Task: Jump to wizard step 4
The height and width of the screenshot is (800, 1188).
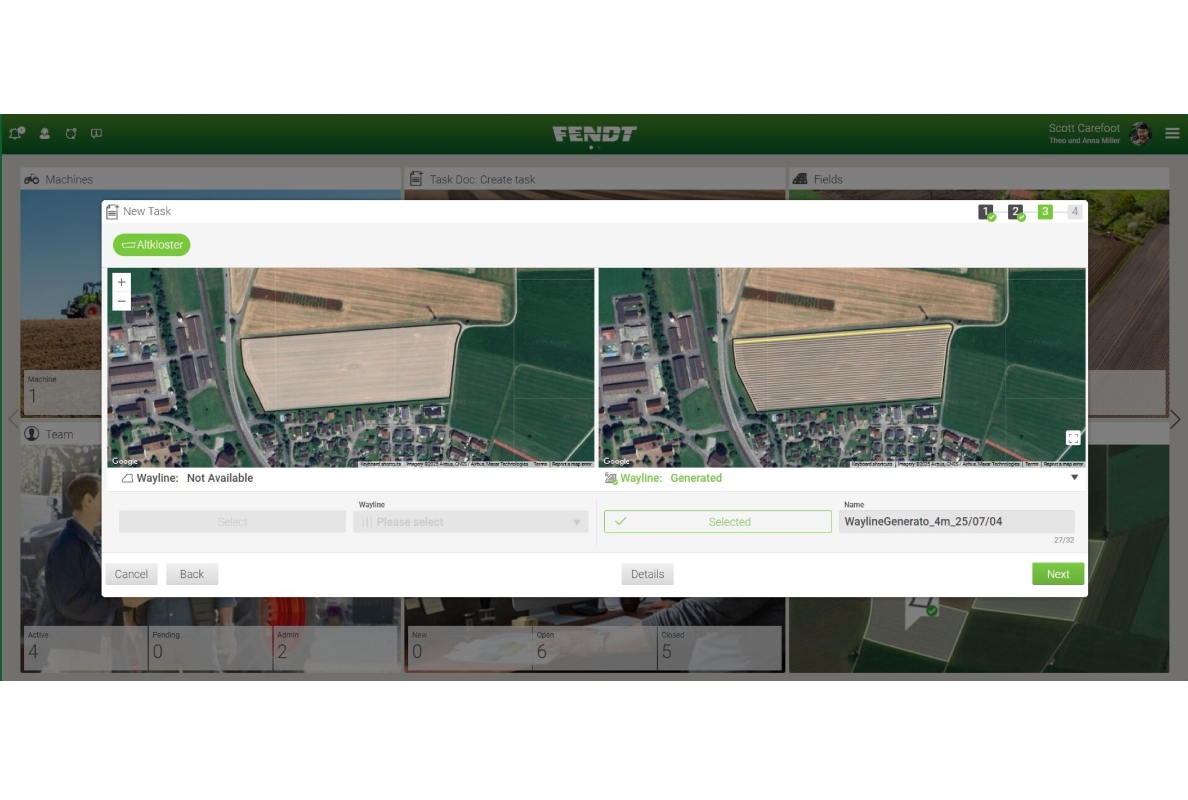Action: point(1074,212)
